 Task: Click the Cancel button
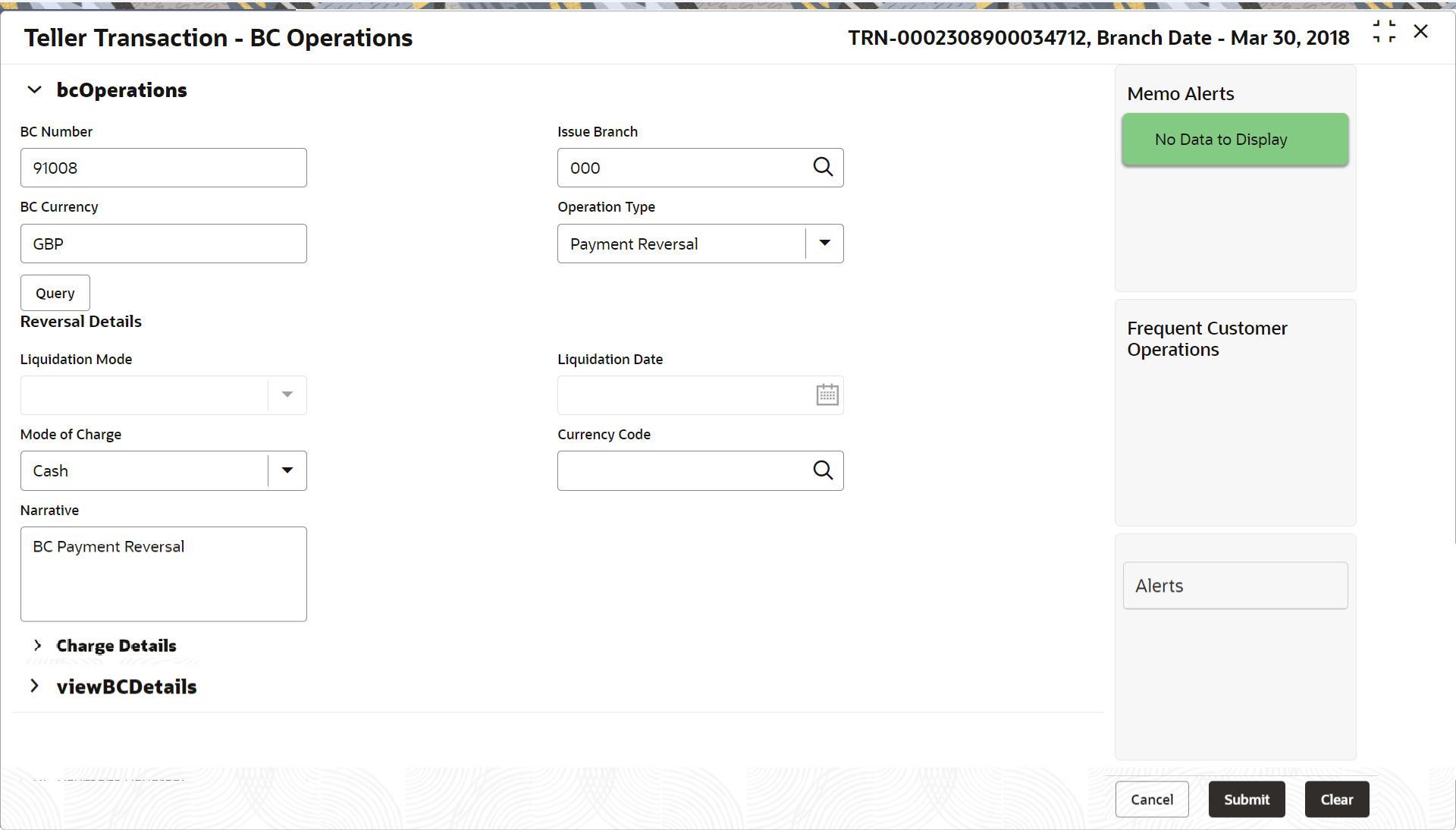tap(1151, 799)
